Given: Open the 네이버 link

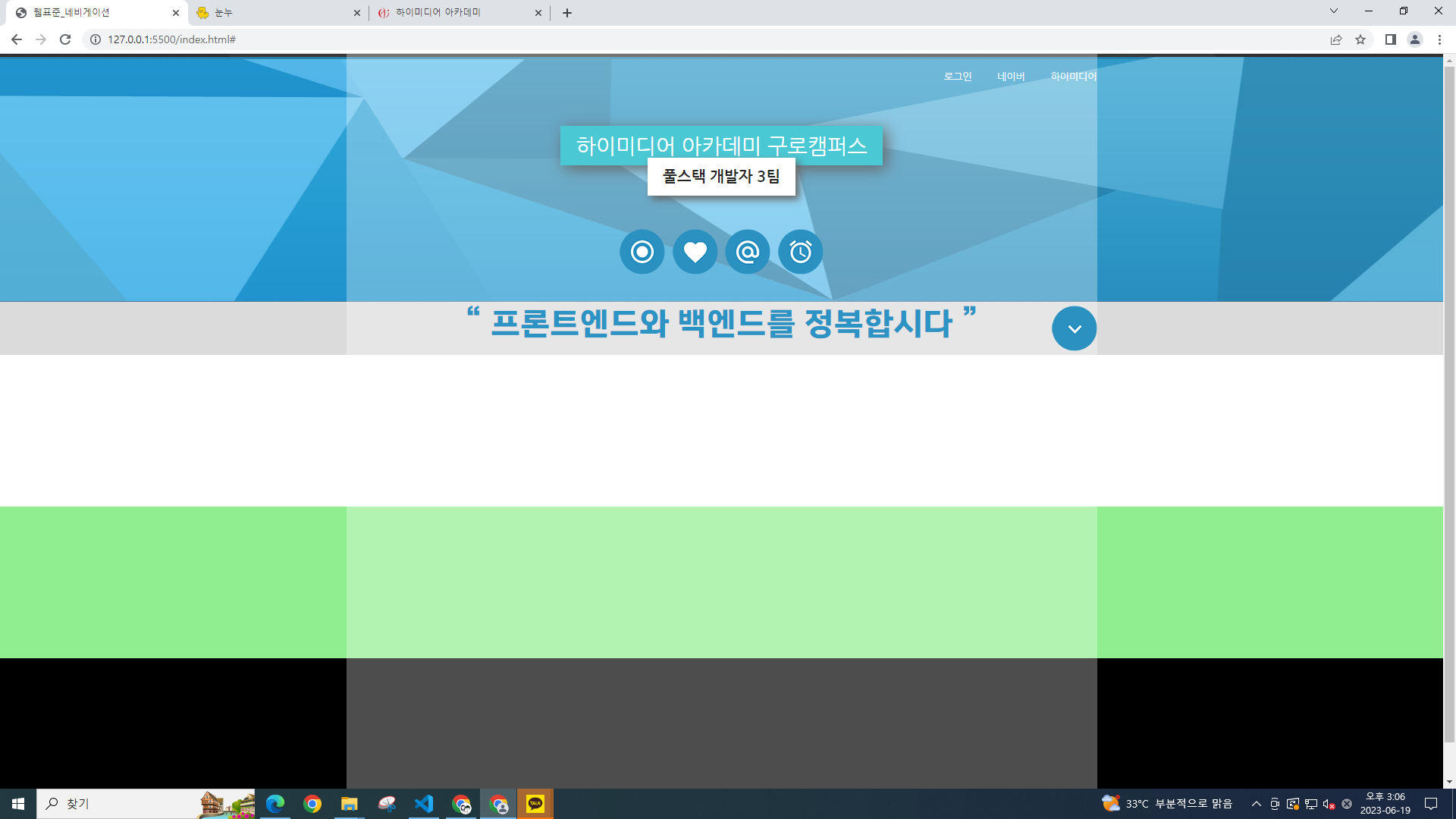Looking at the screenshot, I should [1010, 77].
